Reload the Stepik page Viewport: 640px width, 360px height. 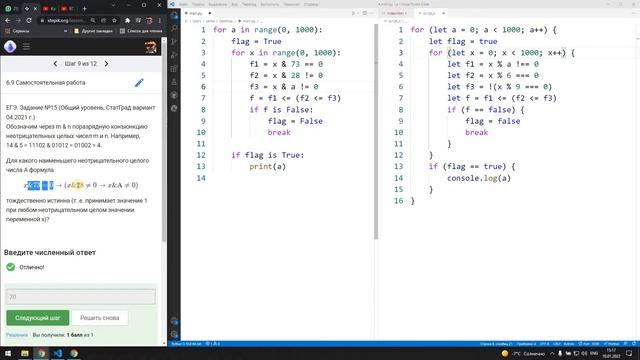(x=29, y=20)
